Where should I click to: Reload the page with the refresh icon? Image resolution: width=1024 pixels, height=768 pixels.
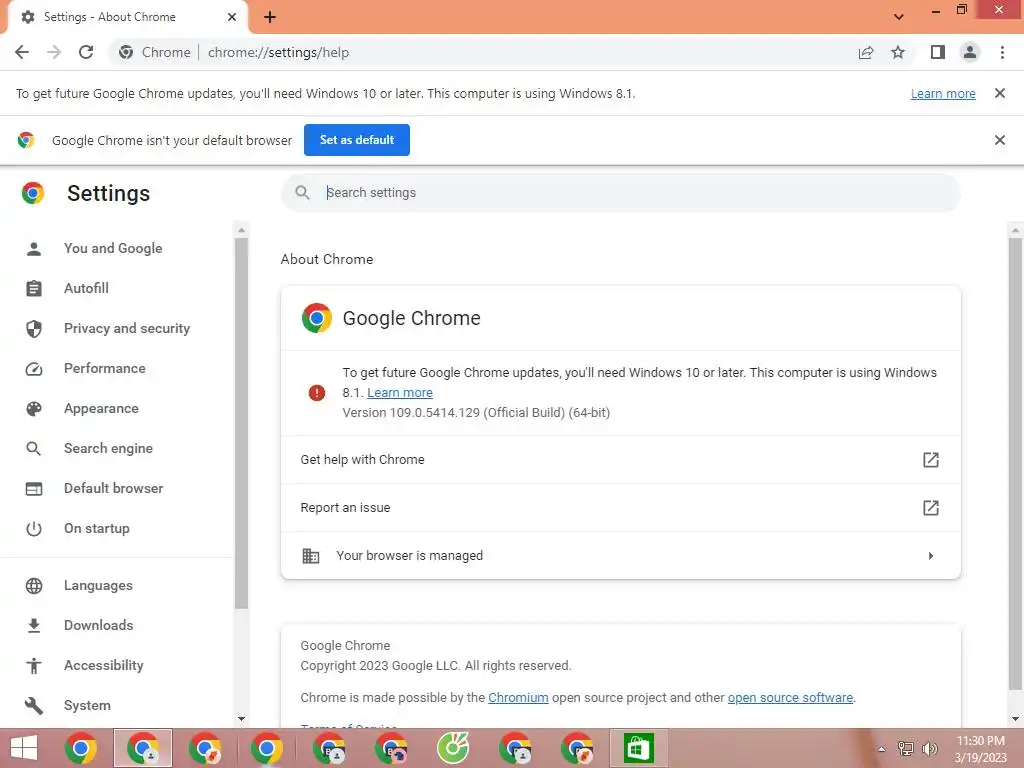point(86,52)
